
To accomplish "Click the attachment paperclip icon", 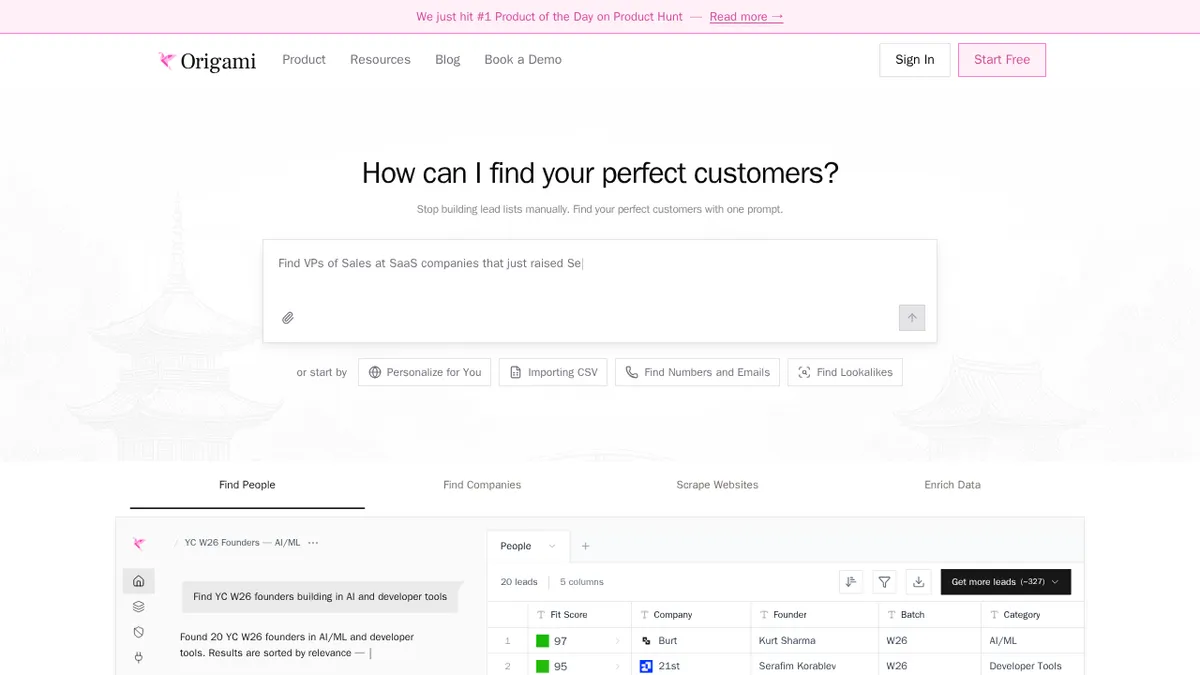I will pos(288,318).
